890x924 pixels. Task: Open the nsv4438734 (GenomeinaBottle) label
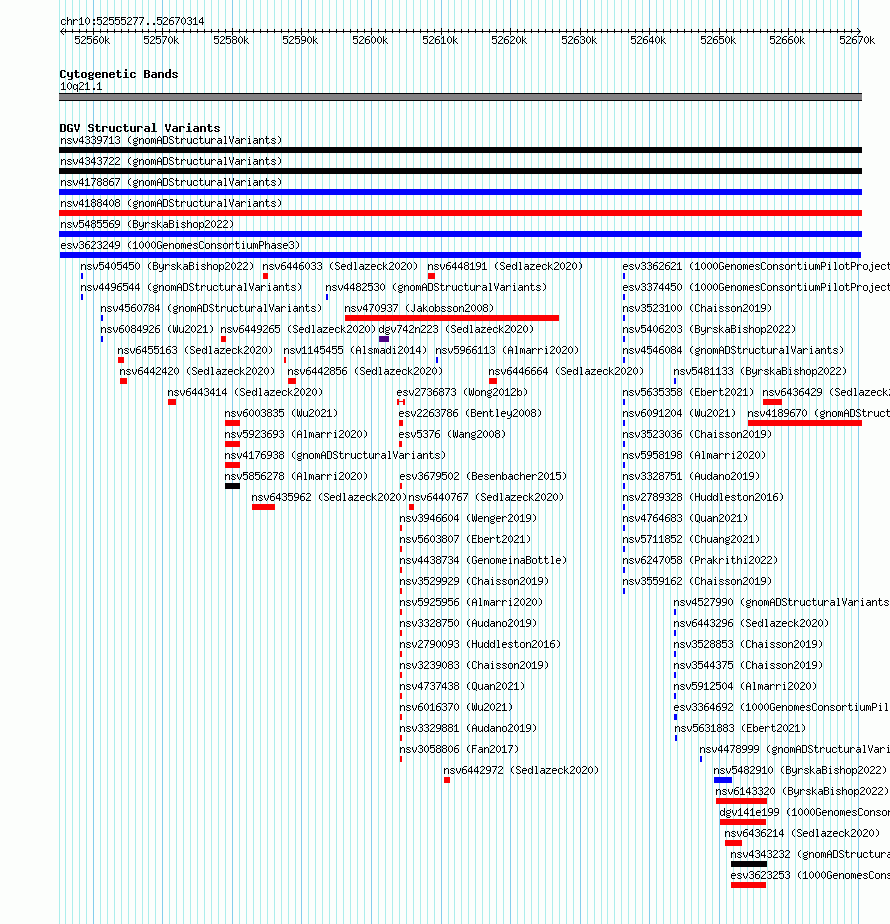coord(483,560)
